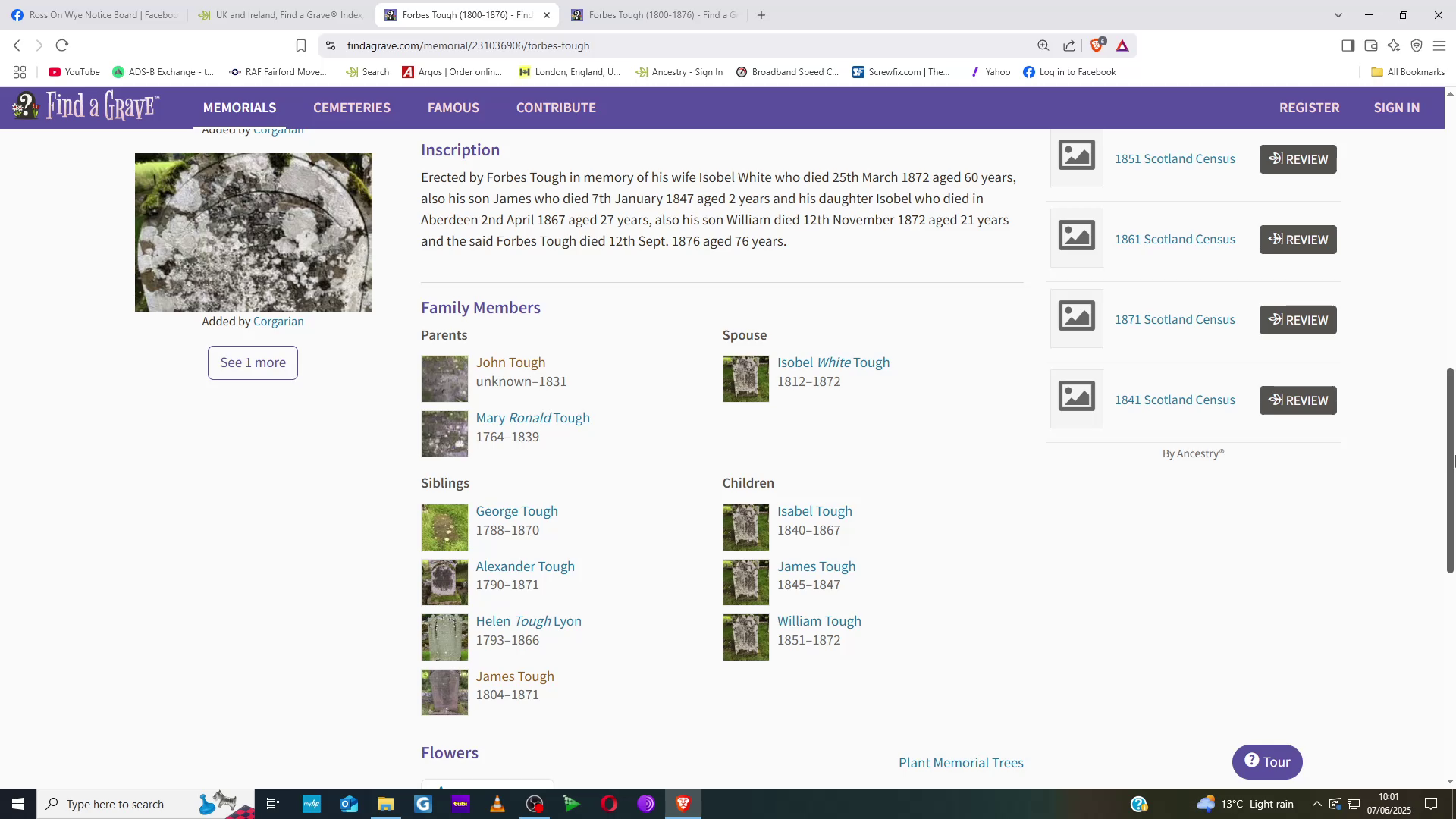
Task: Click the gravestone photo thumbnail
Action: [253, 232]
